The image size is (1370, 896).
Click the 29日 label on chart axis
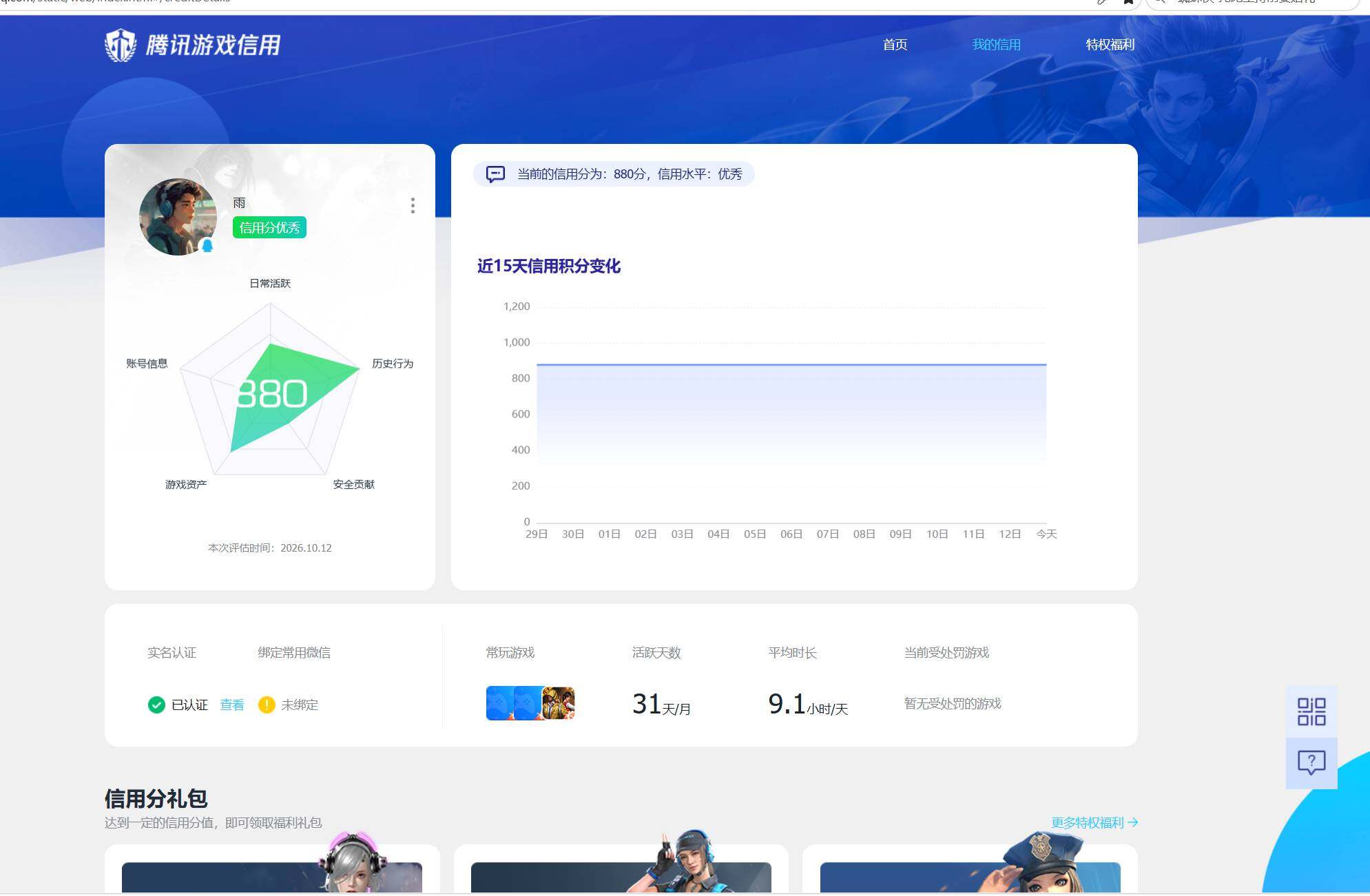[537, 534]
